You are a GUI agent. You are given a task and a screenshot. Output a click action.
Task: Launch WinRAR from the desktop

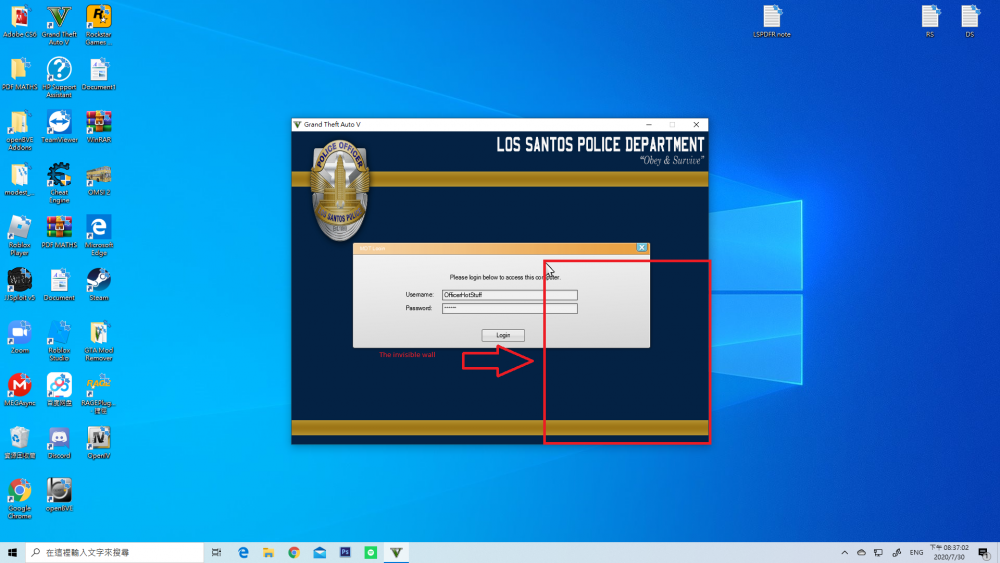click(99, 126)
